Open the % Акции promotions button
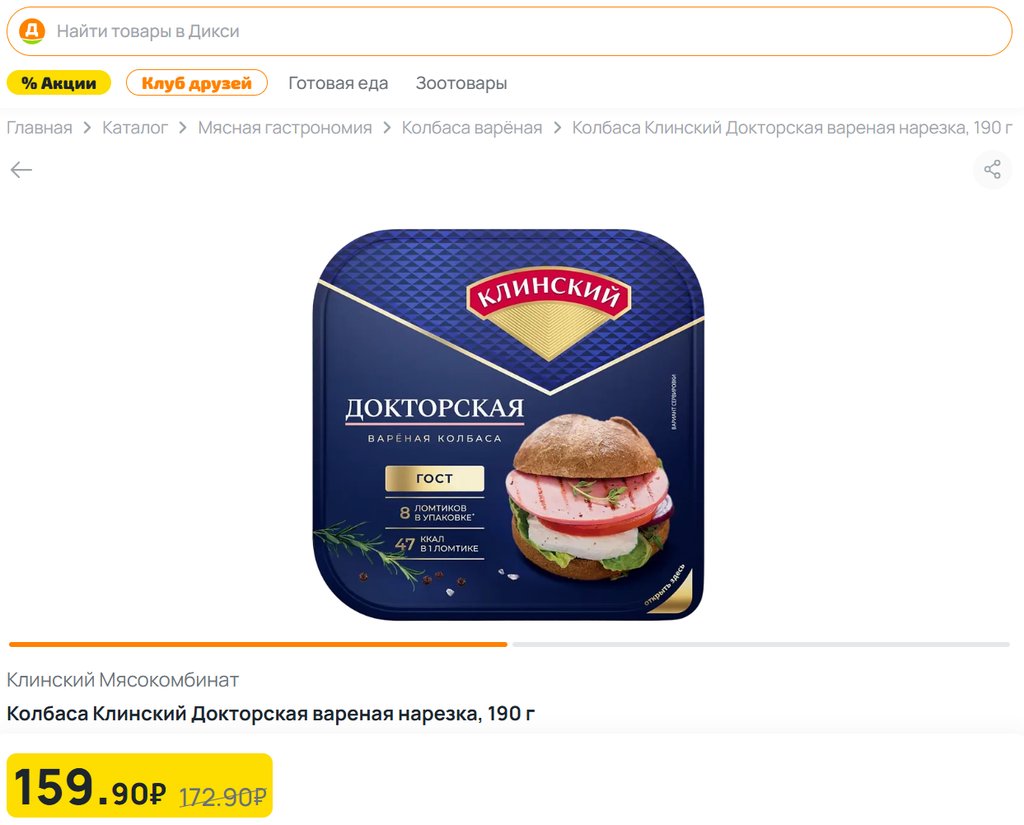1024x825 pixels. [x=59, y=83]
